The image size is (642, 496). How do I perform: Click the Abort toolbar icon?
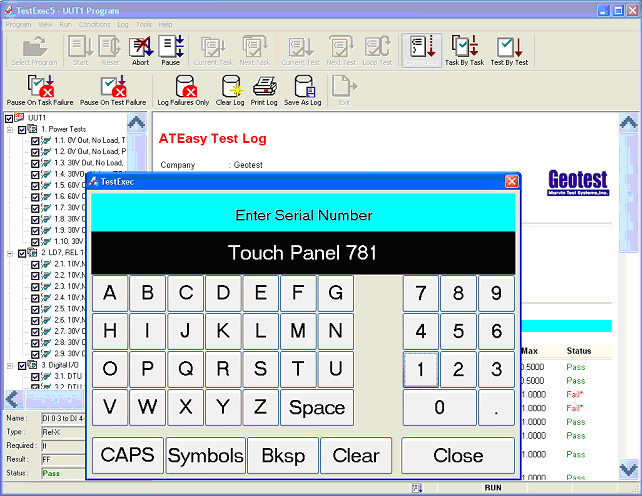(140, 49)
